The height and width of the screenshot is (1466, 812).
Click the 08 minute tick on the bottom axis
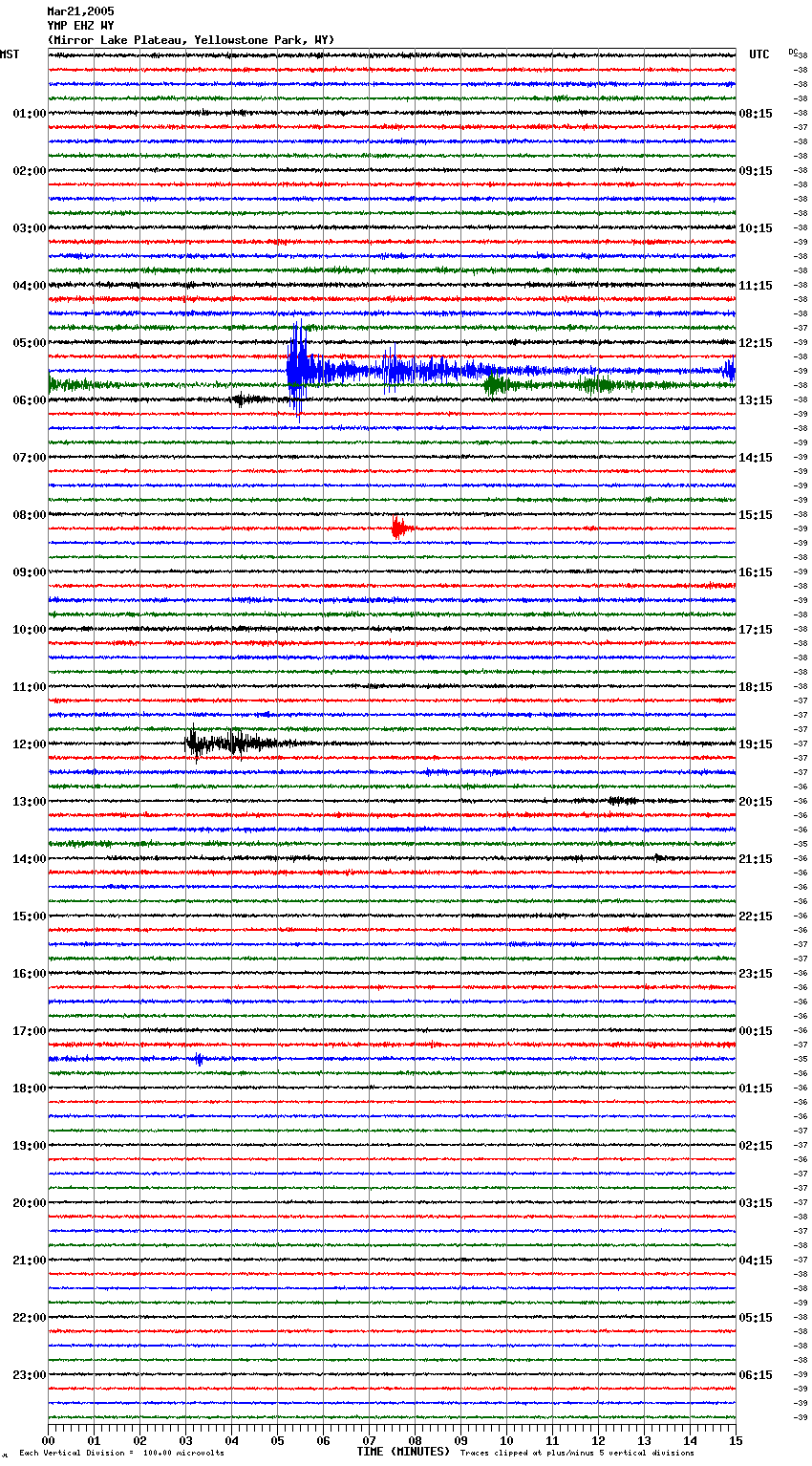coord(415,1440)
